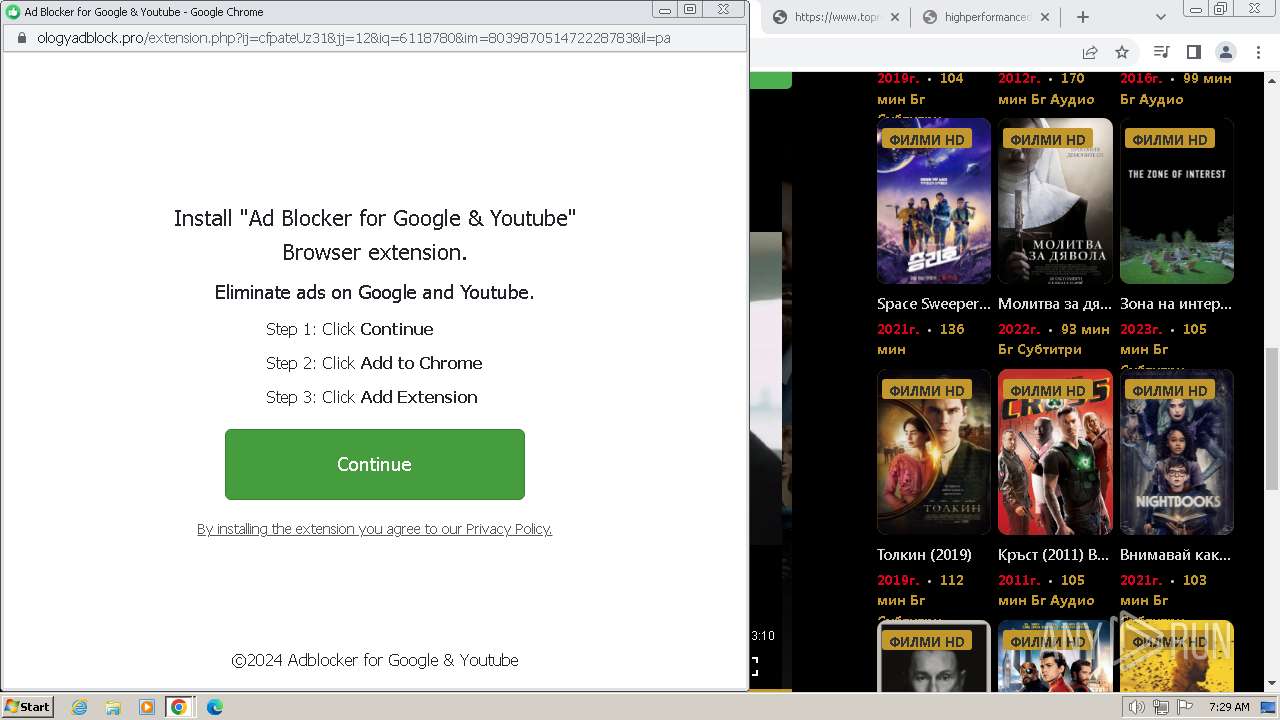Click the Толкин (2019) title link

(x=924, y=554)
